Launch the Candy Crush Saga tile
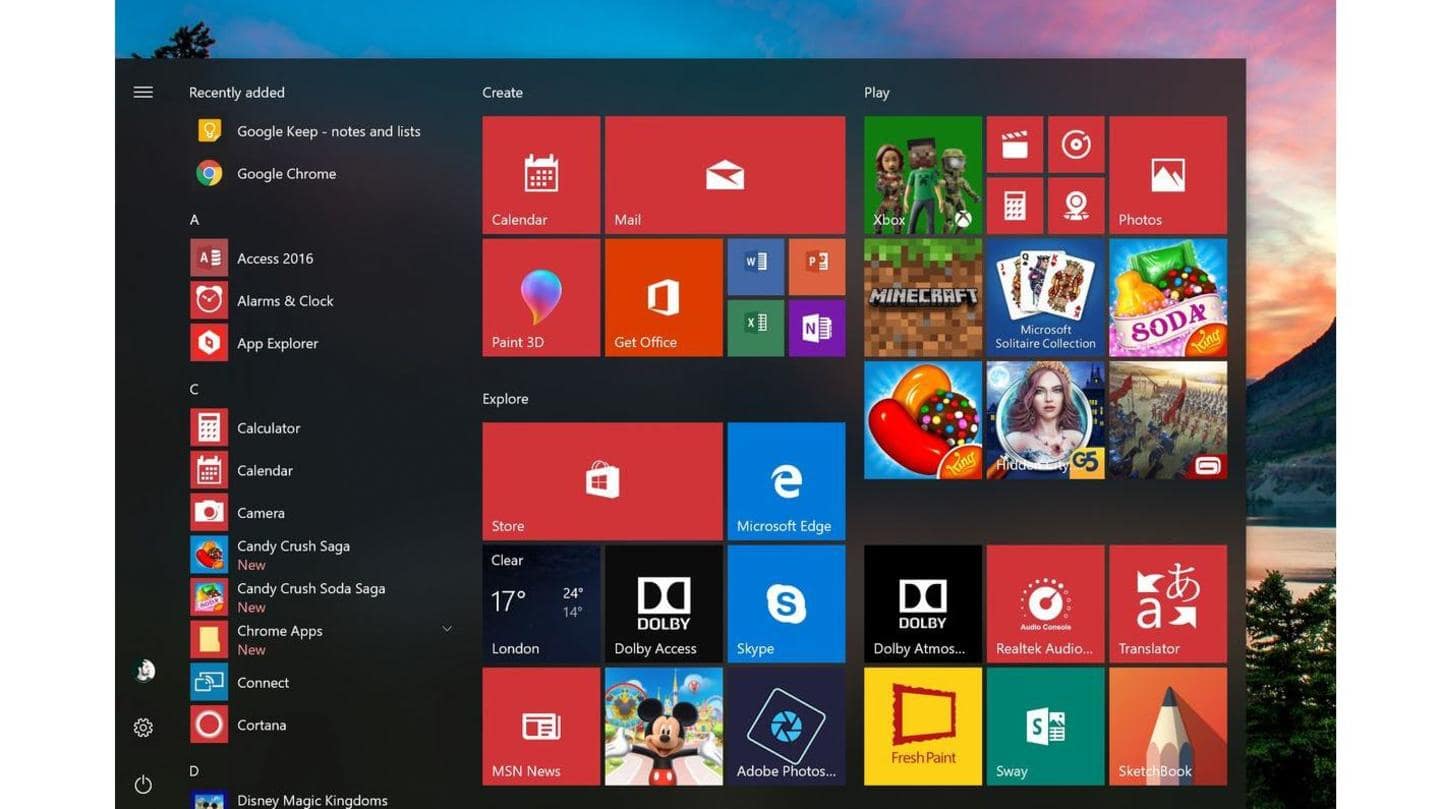Image resolution: width=1440 pixels, height=809 pixels. pos(923,420)
